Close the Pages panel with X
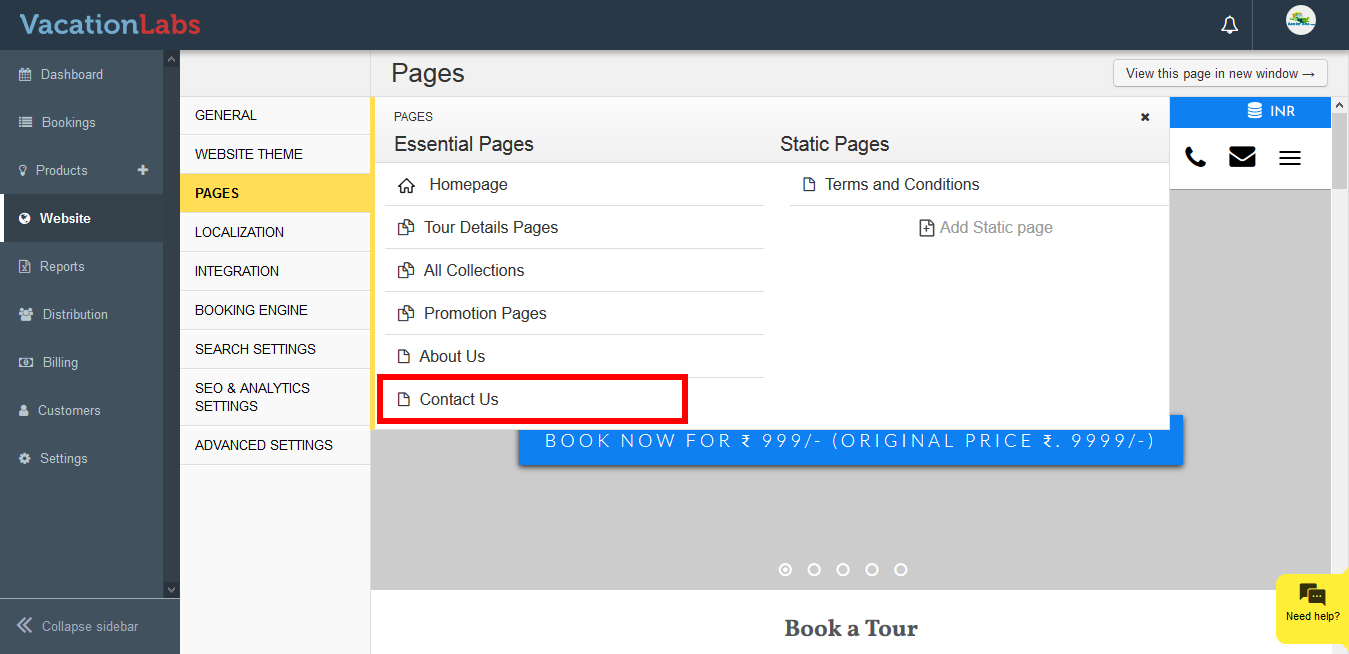 coord(1145,117)
